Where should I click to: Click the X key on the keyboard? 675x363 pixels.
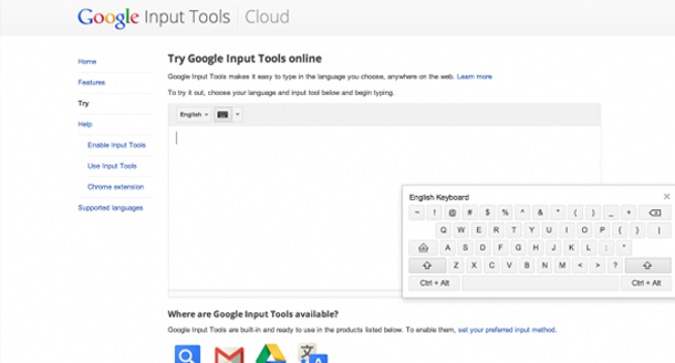click(474, 266)
